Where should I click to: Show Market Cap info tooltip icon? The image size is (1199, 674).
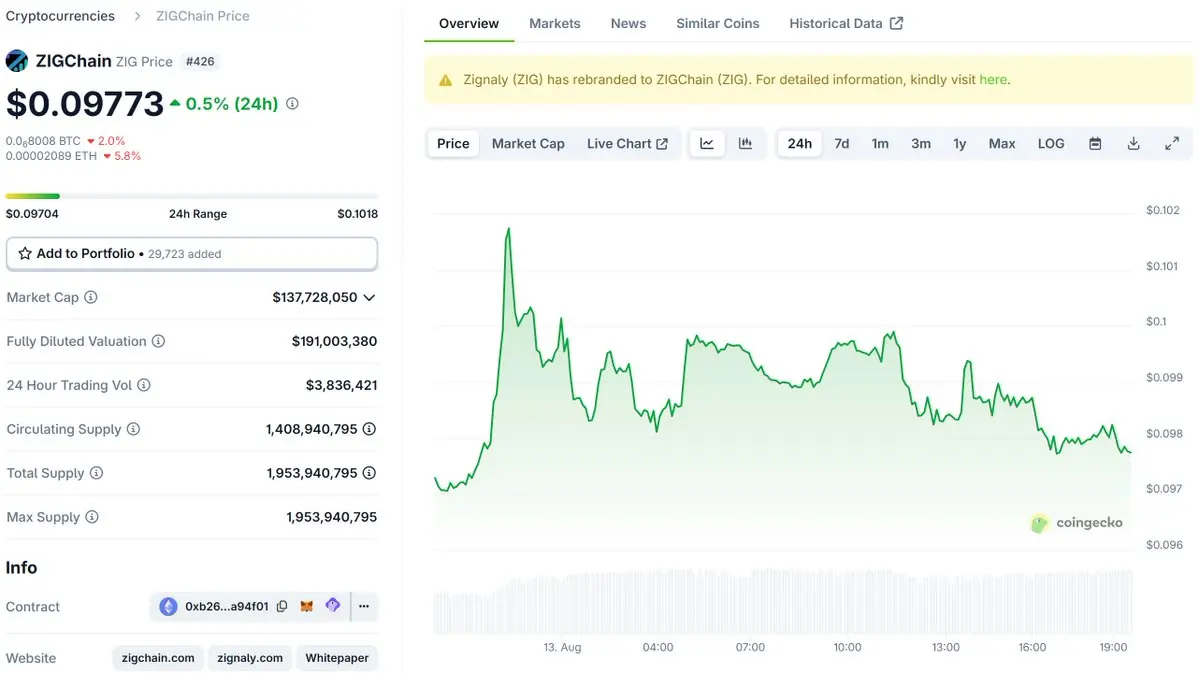point(91,297)
